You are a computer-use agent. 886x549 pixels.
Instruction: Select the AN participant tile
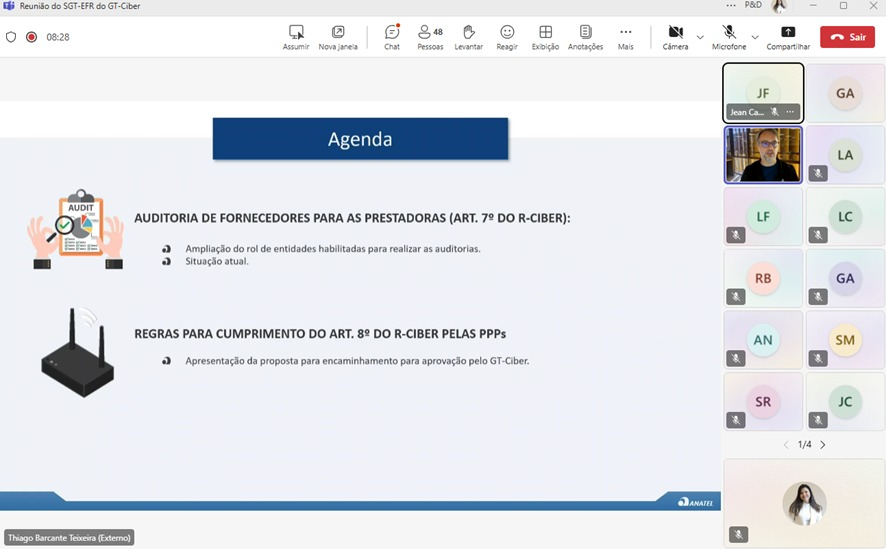pos(763,339)
